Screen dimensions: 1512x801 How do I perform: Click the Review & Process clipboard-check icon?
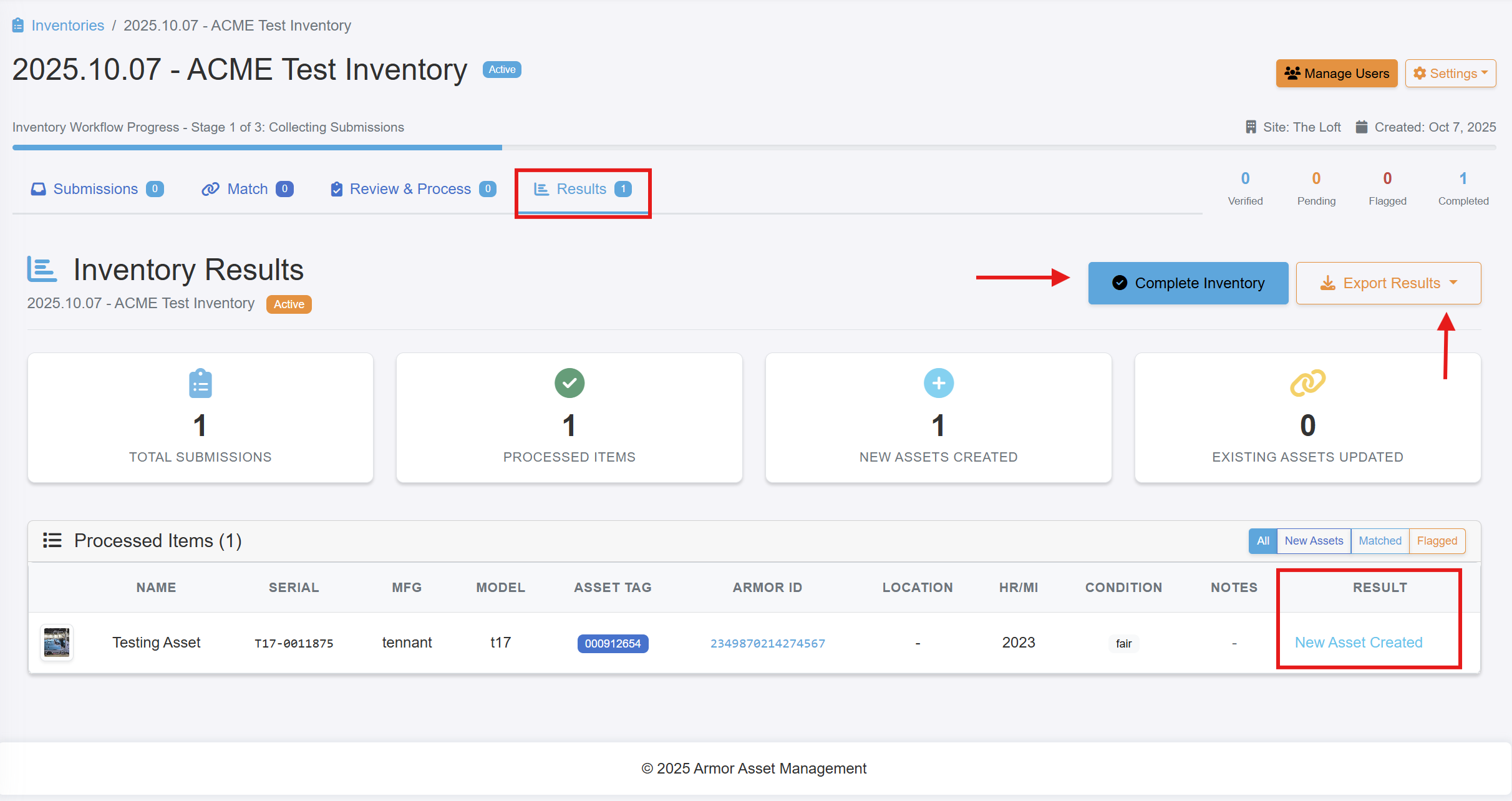pyautogui.click(x=336, y=189)
